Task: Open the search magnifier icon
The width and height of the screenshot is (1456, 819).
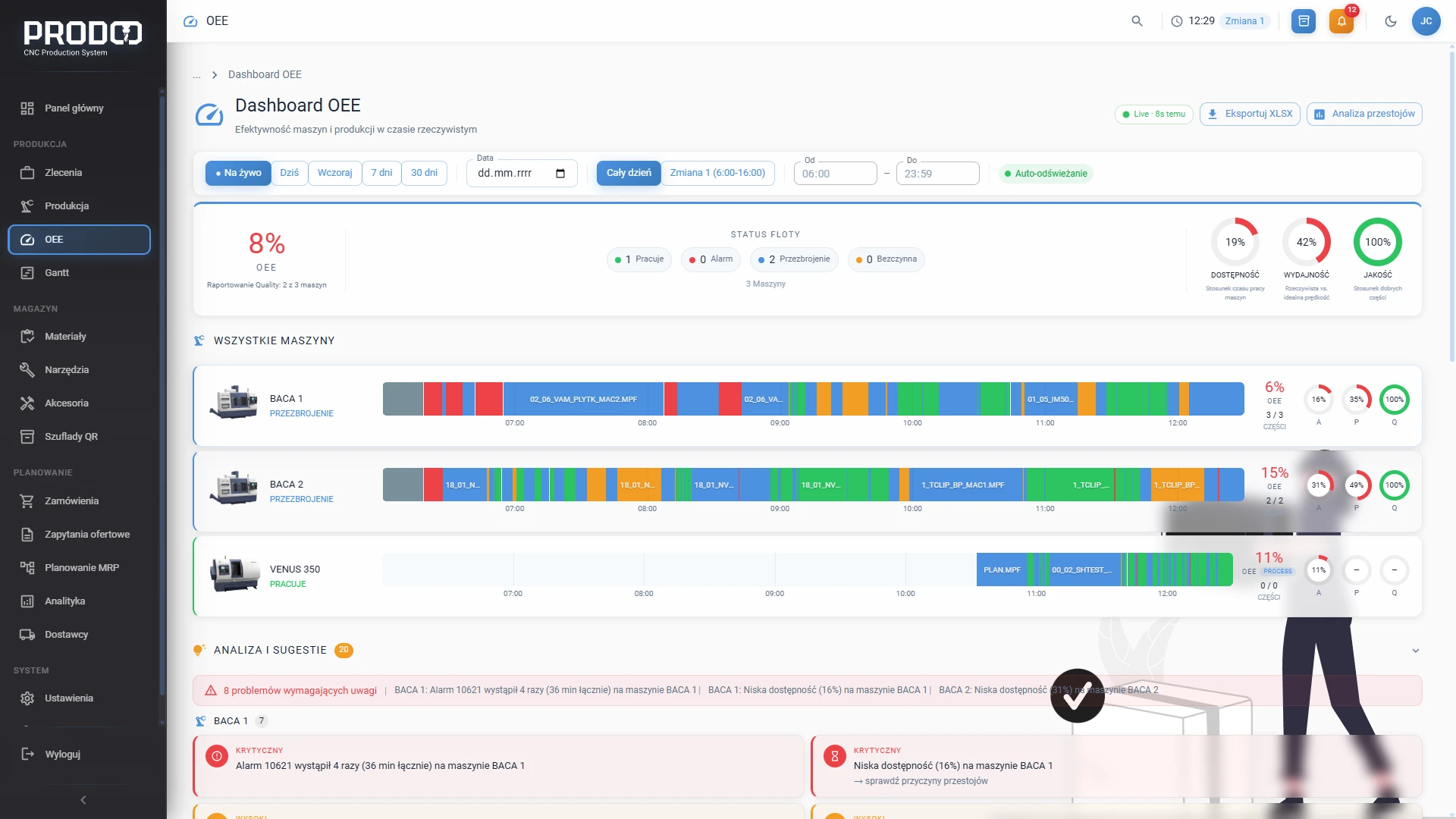Action: 1137,21
